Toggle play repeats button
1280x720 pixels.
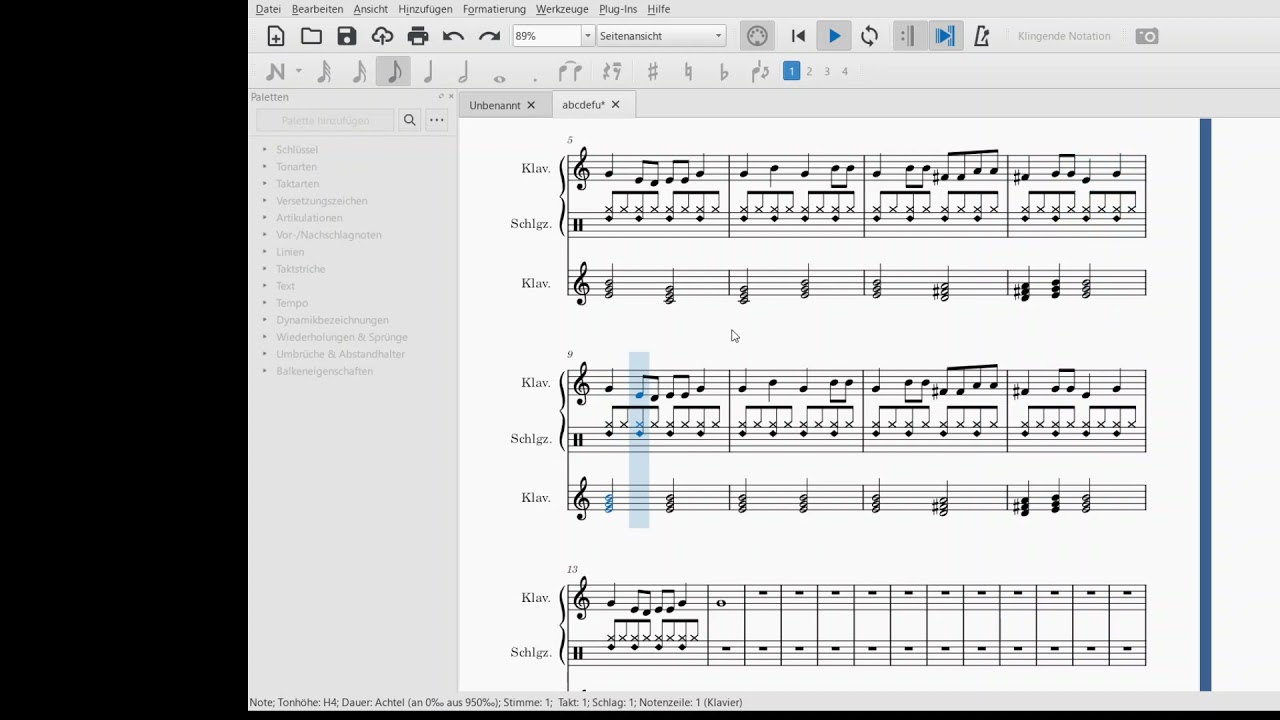pos(908,36)
